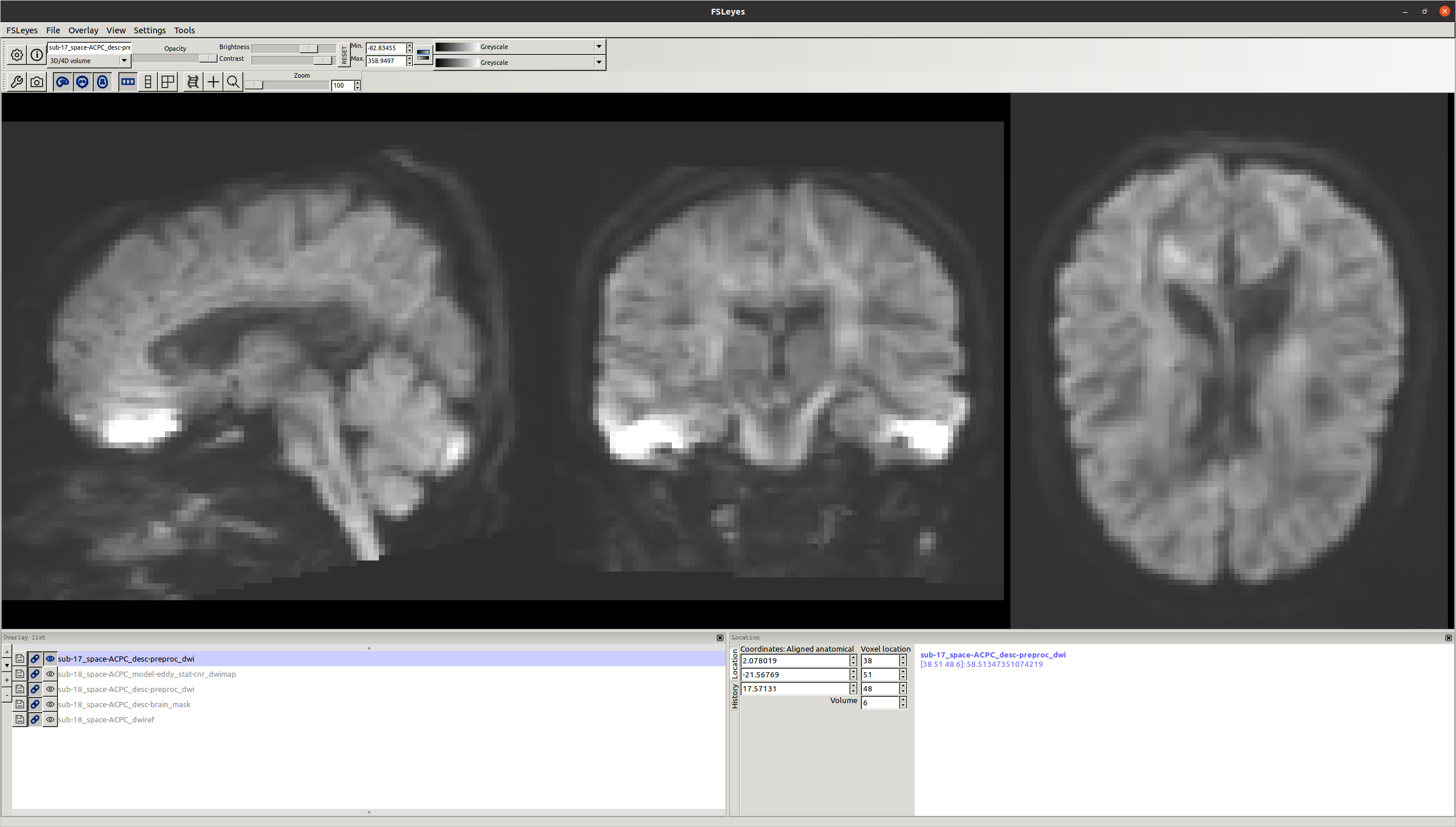Hide the sub-17 preproc_dwi overlay
The height and width of the screenshot is (827, 1456).
click(50, 659)
